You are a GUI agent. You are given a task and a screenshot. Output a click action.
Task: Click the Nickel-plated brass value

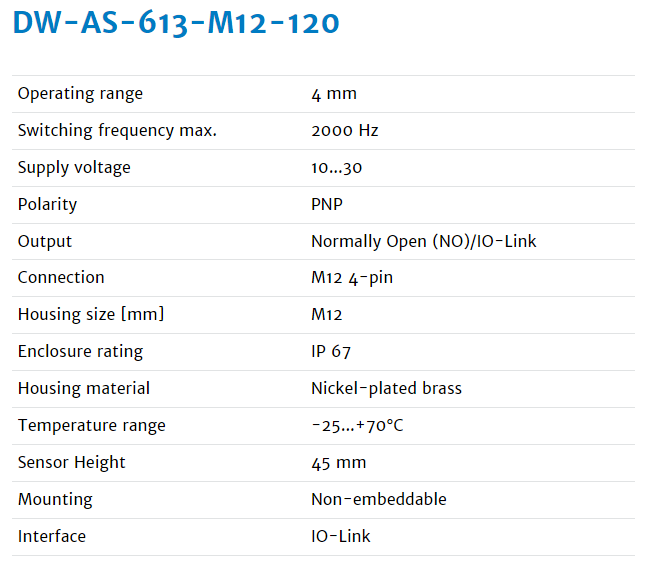tap(386, 389)
